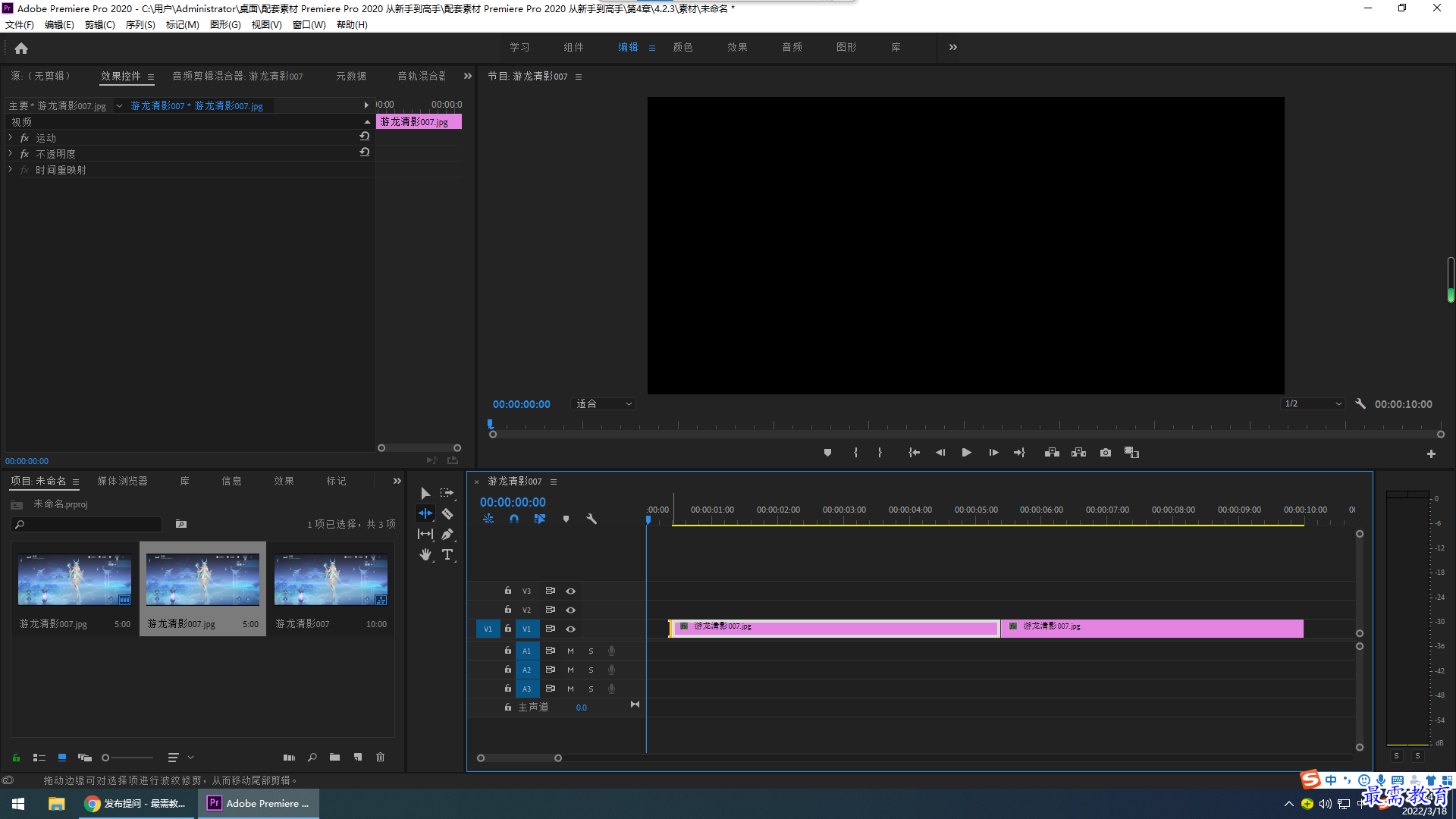Click the project search input field

86,525
